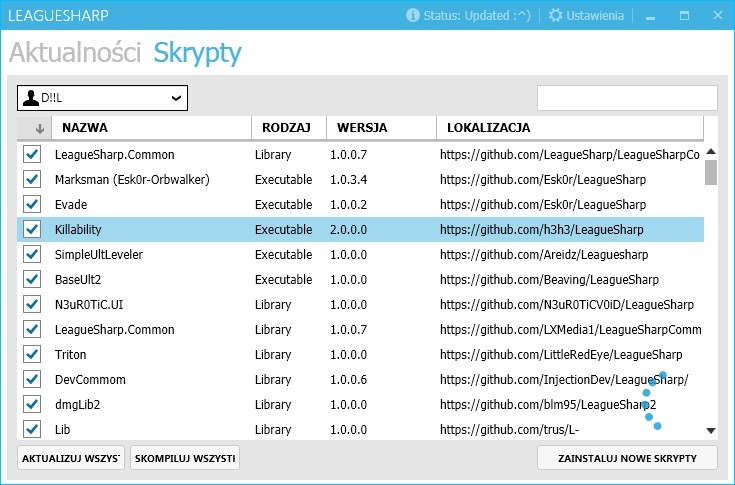
Task: Click N3uR0TiCV0iD/LeagueSharp github URL
Action: [x=567, y=305]
